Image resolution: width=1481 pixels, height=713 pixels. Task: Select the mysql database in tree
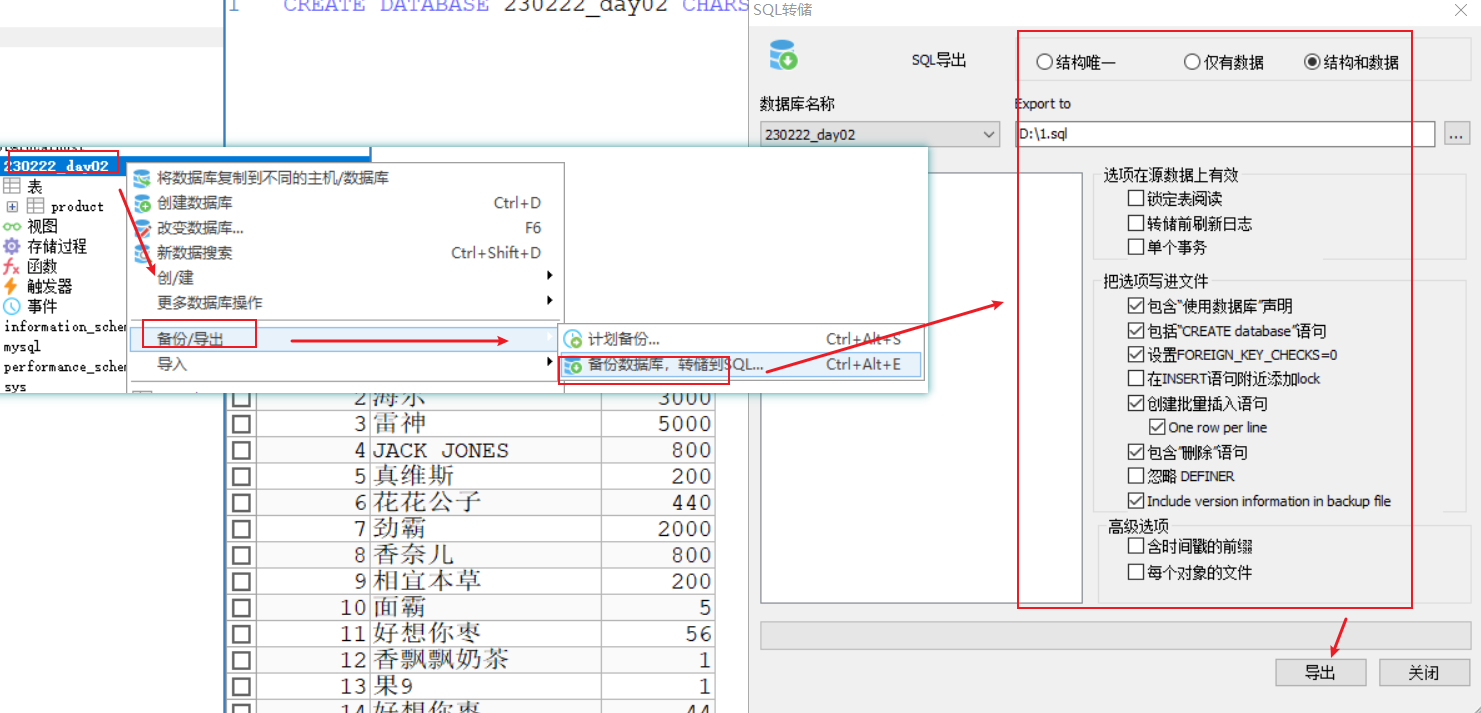click(22, 347)
